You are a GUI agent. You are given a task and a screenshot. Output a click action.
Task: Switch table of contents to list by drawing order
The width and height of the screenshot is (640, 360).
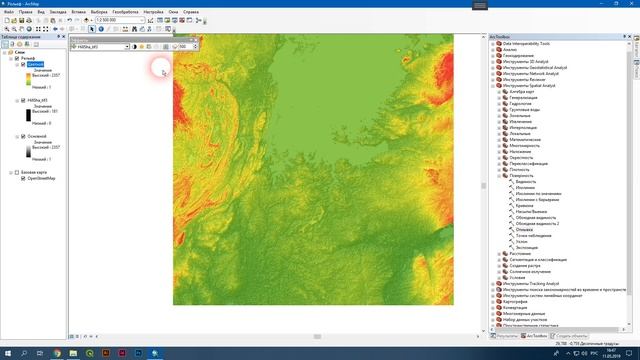pyautogui.click(x=5, y=44)
